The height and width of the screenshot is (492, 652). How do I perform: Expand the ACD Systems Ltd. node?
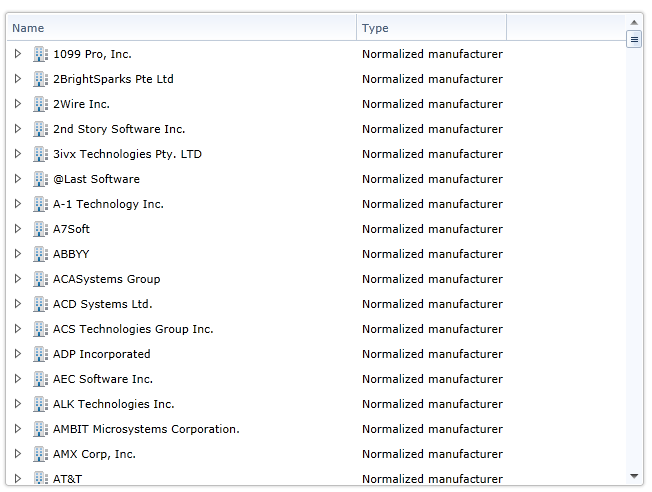tap(17, 304)
